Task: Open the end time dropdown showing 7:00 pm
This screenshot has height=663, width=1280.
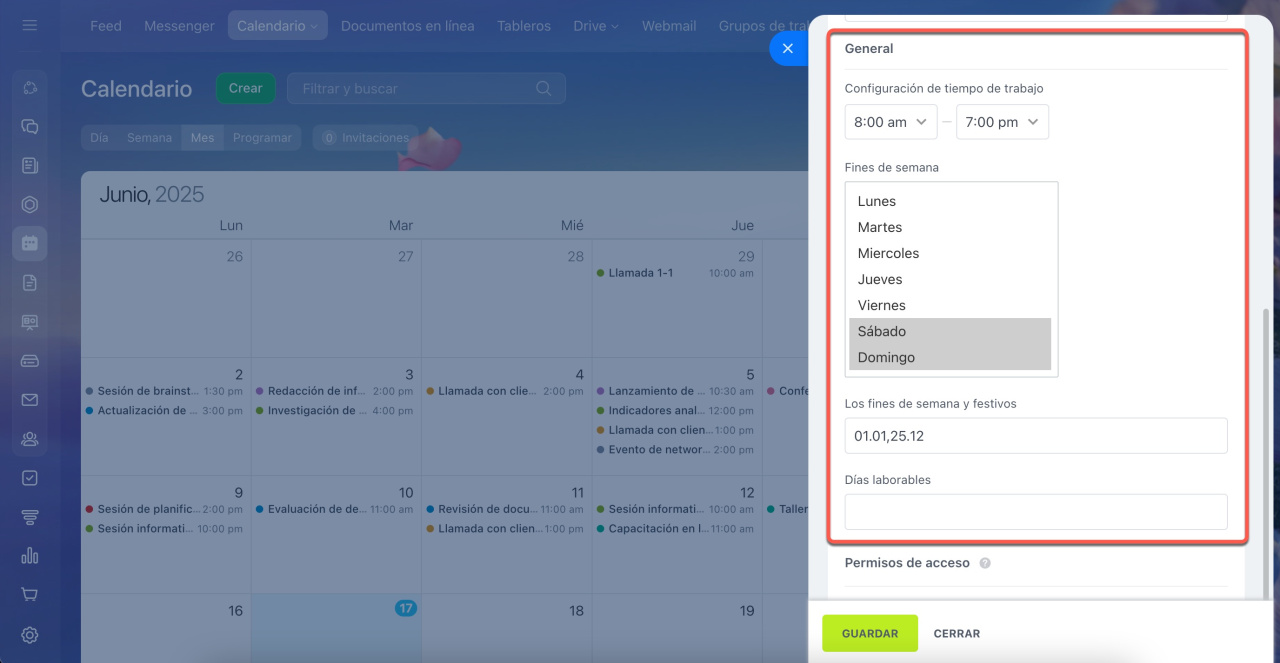Action: 1002,122
